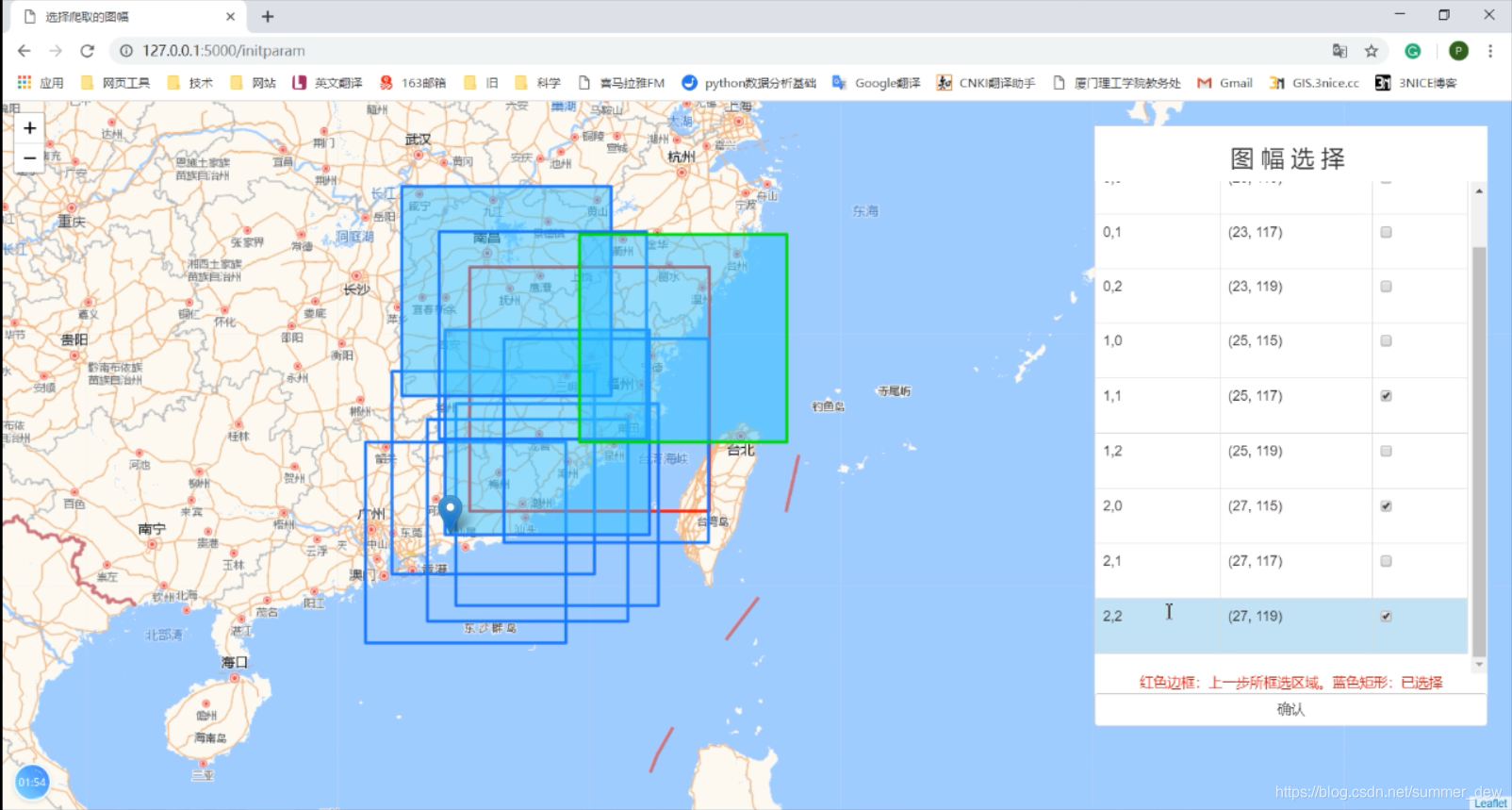Open the 旧 bookmark folder
The image size is (1512, 810).
[481, 83]
